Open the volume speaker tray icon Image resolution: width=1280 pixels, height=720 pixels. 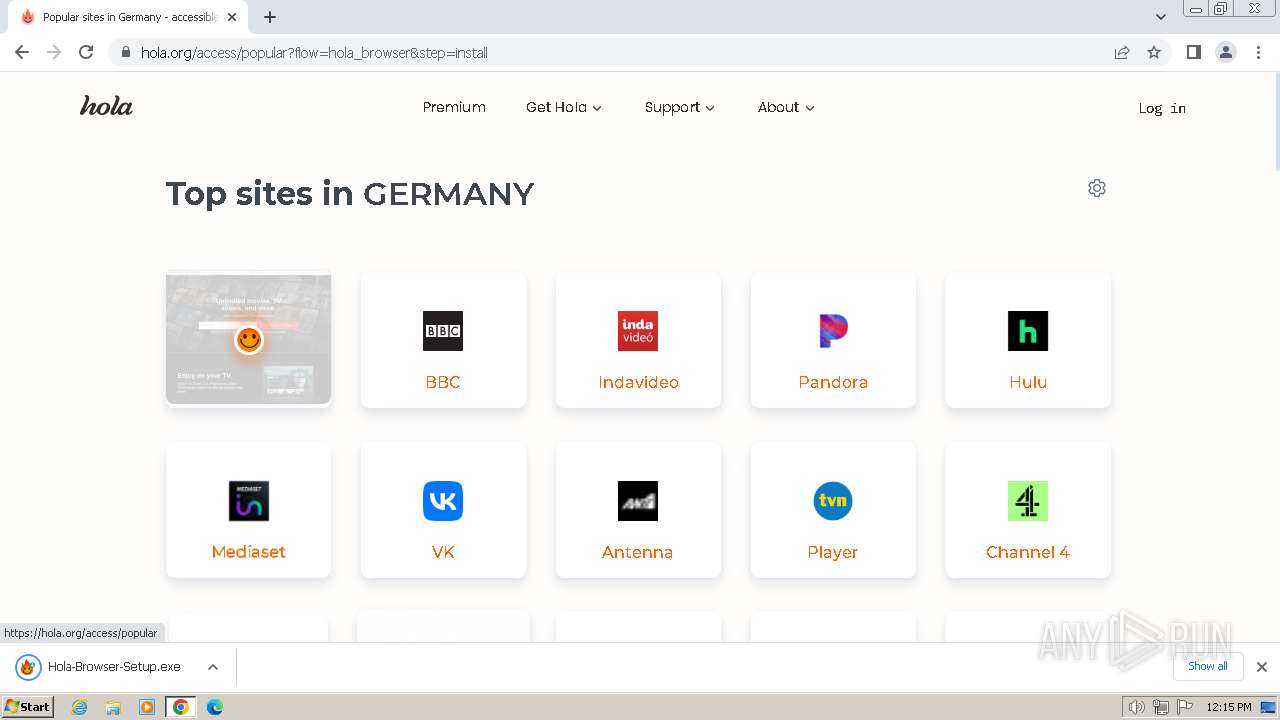[1137, 707]
